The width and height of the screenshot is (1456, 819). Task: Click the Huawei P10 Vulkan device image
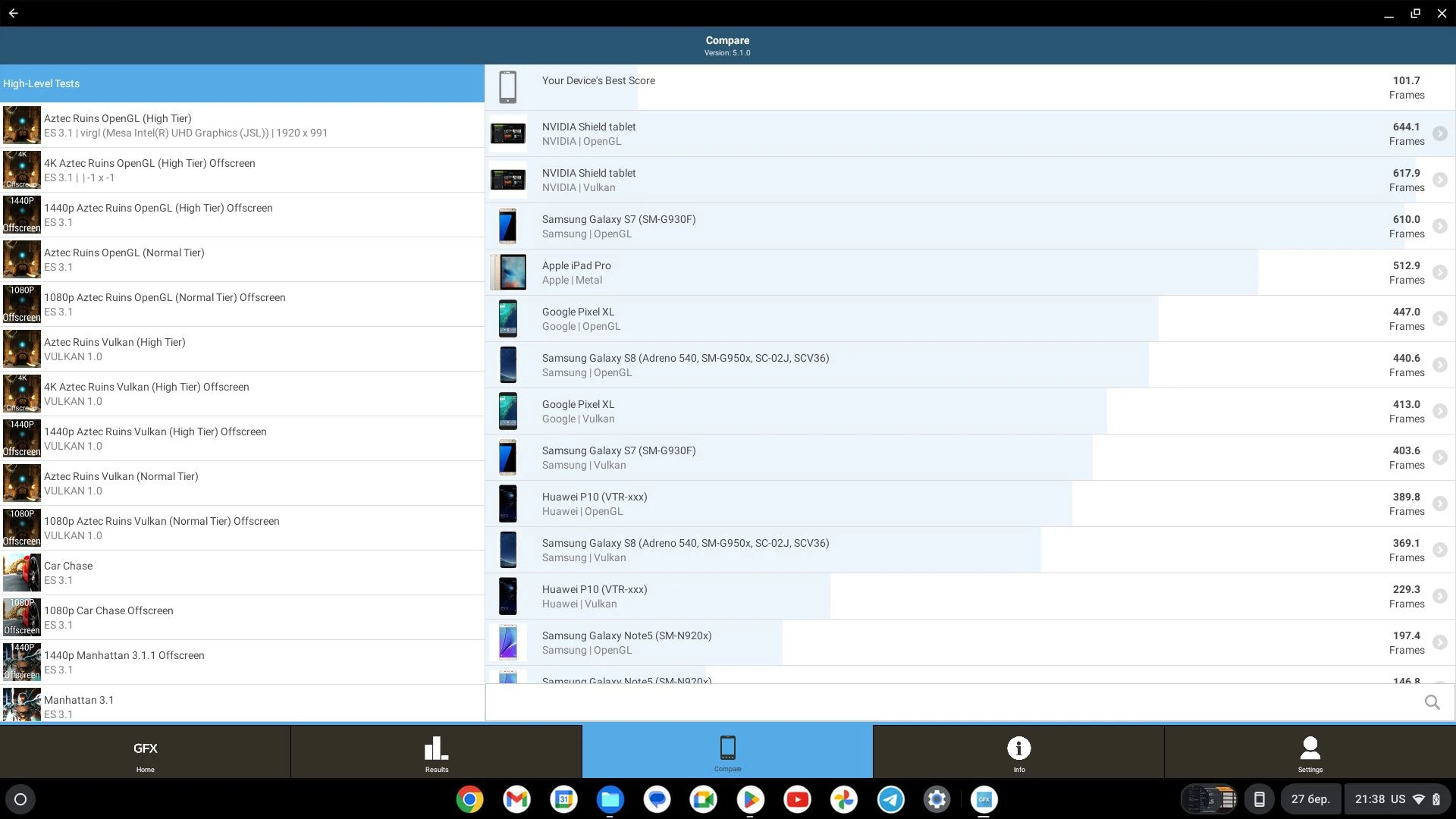tap(508, 596)
